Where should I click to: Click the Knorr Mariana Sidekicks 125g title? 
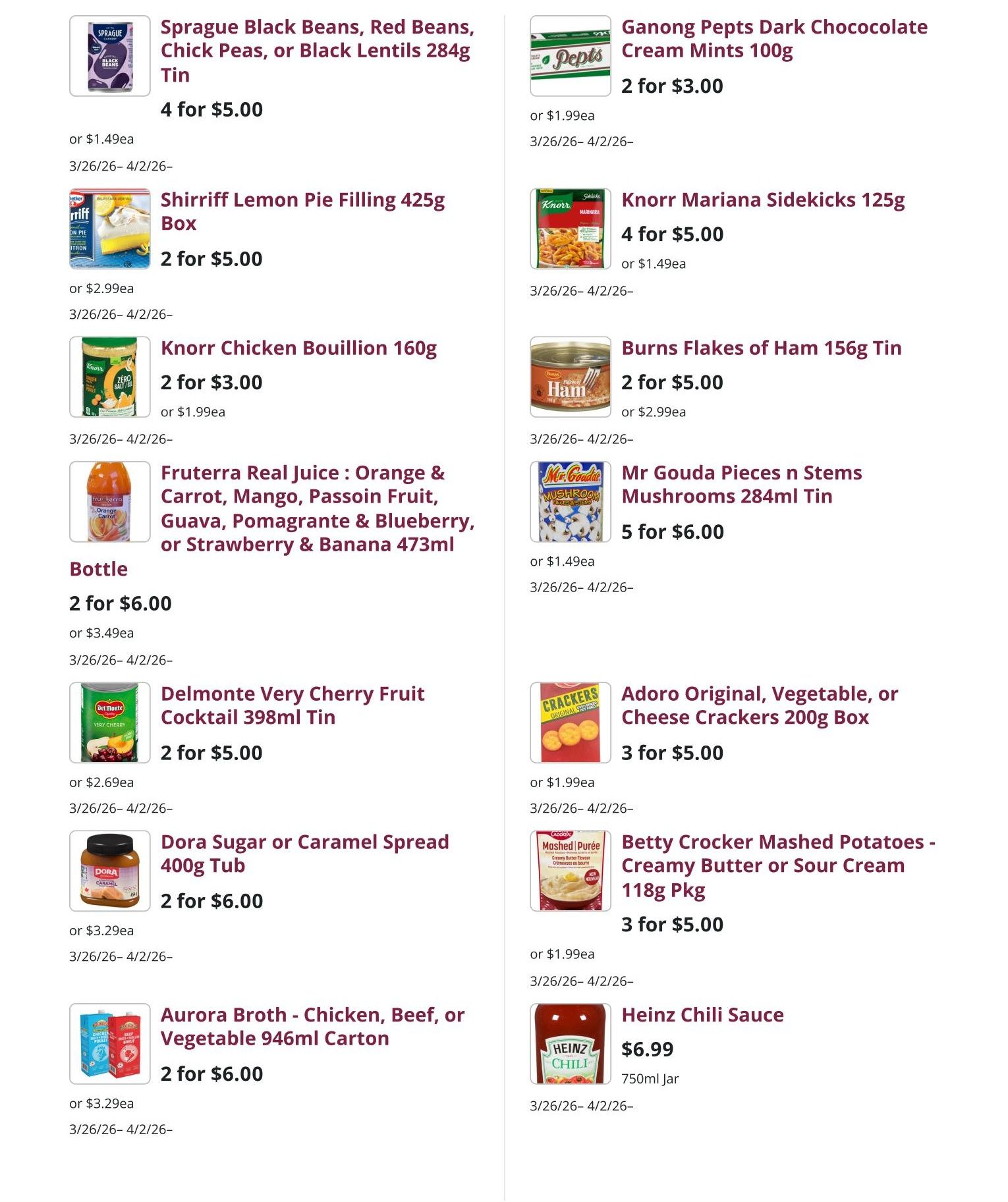[763, 200]
